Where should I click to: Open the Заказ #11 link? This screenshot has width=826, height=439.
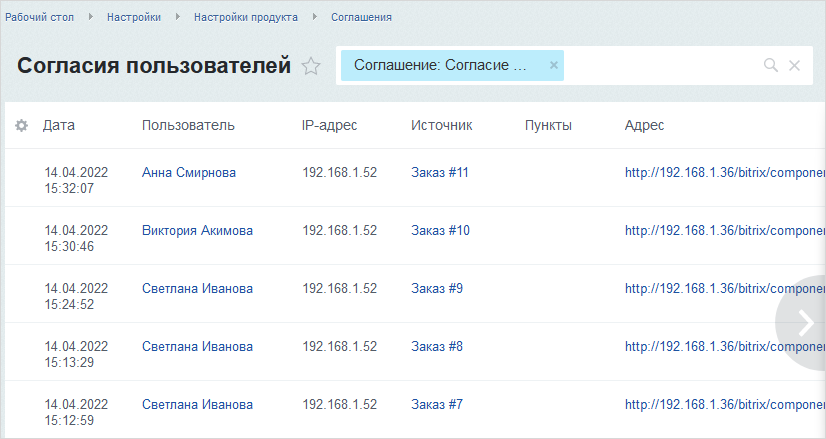[x=440, y=173]
